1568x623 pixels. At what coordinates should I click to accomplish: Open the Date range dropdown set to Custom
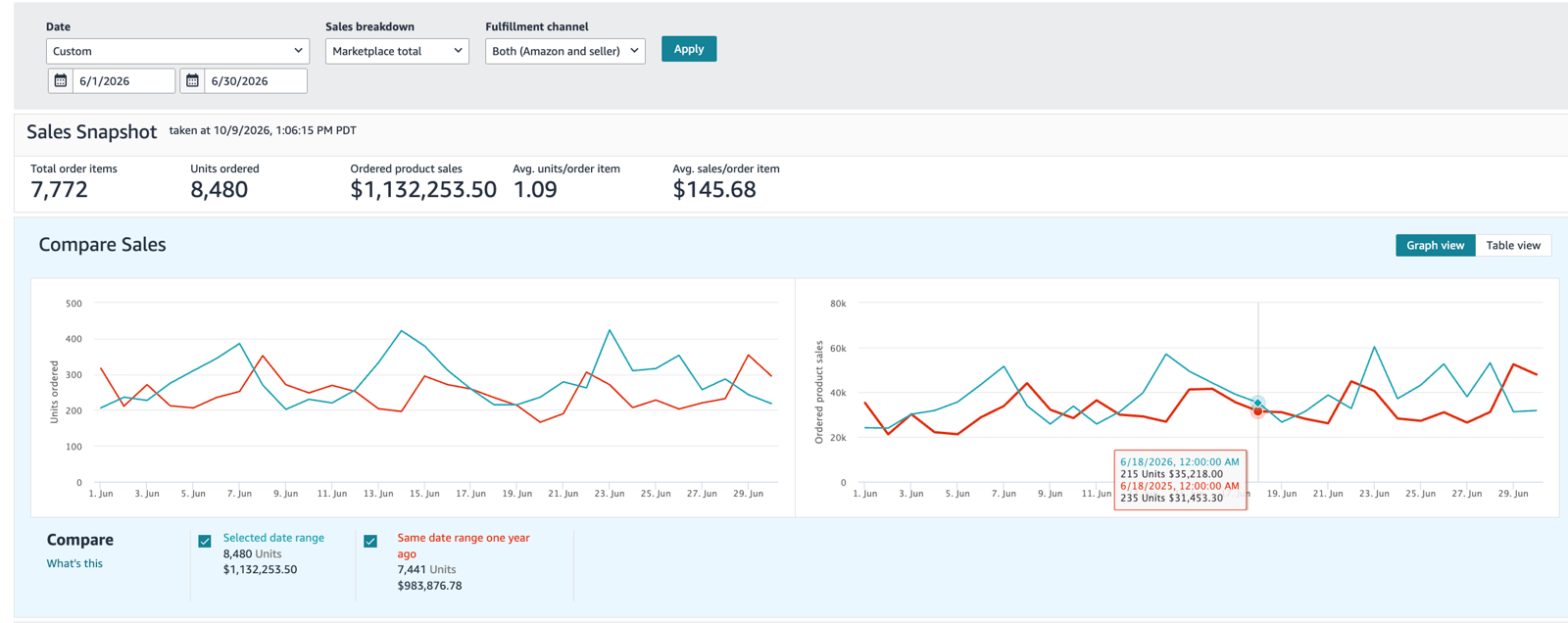coord(177,51)
